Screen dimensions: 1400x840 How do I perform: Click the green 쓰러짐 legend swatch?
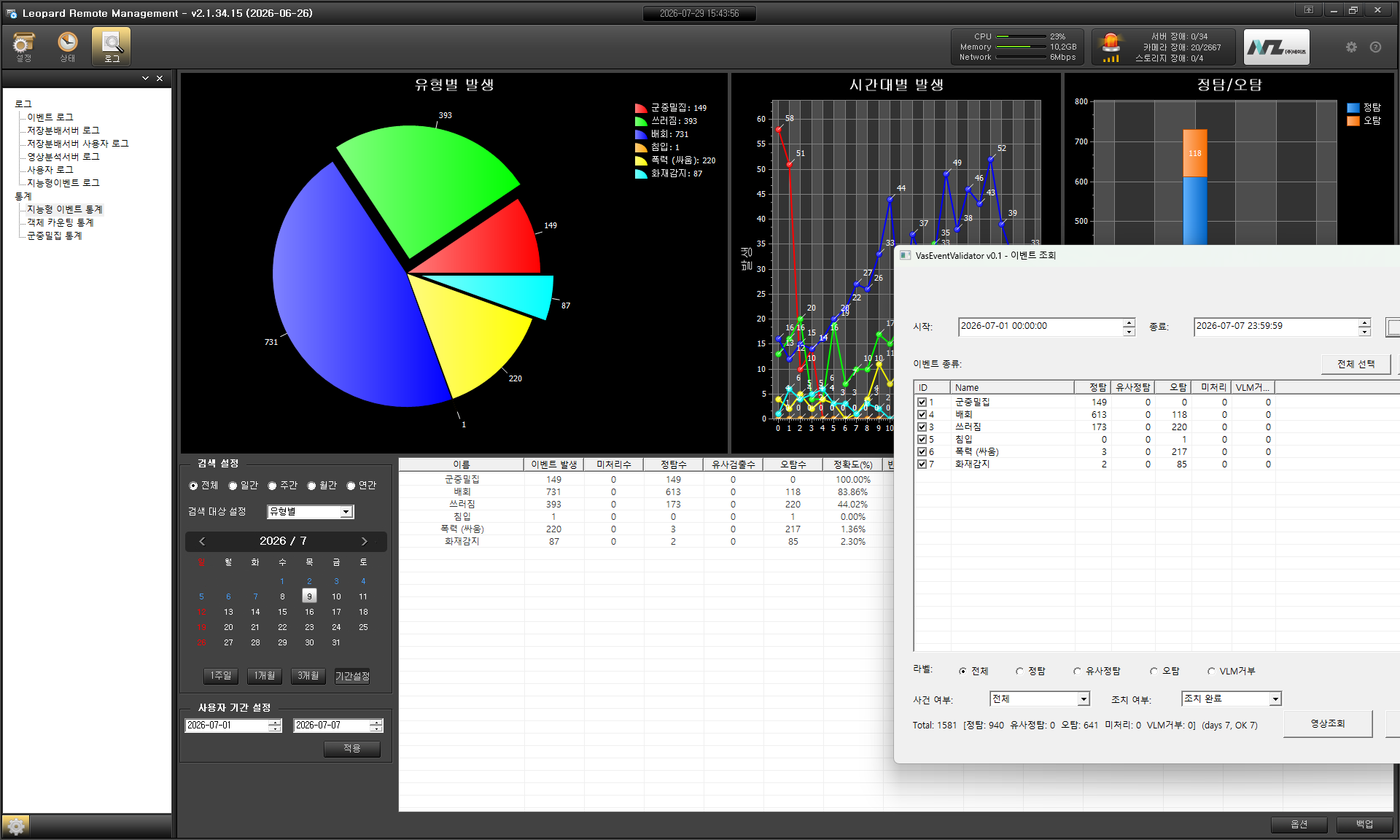tap(641, 121)
